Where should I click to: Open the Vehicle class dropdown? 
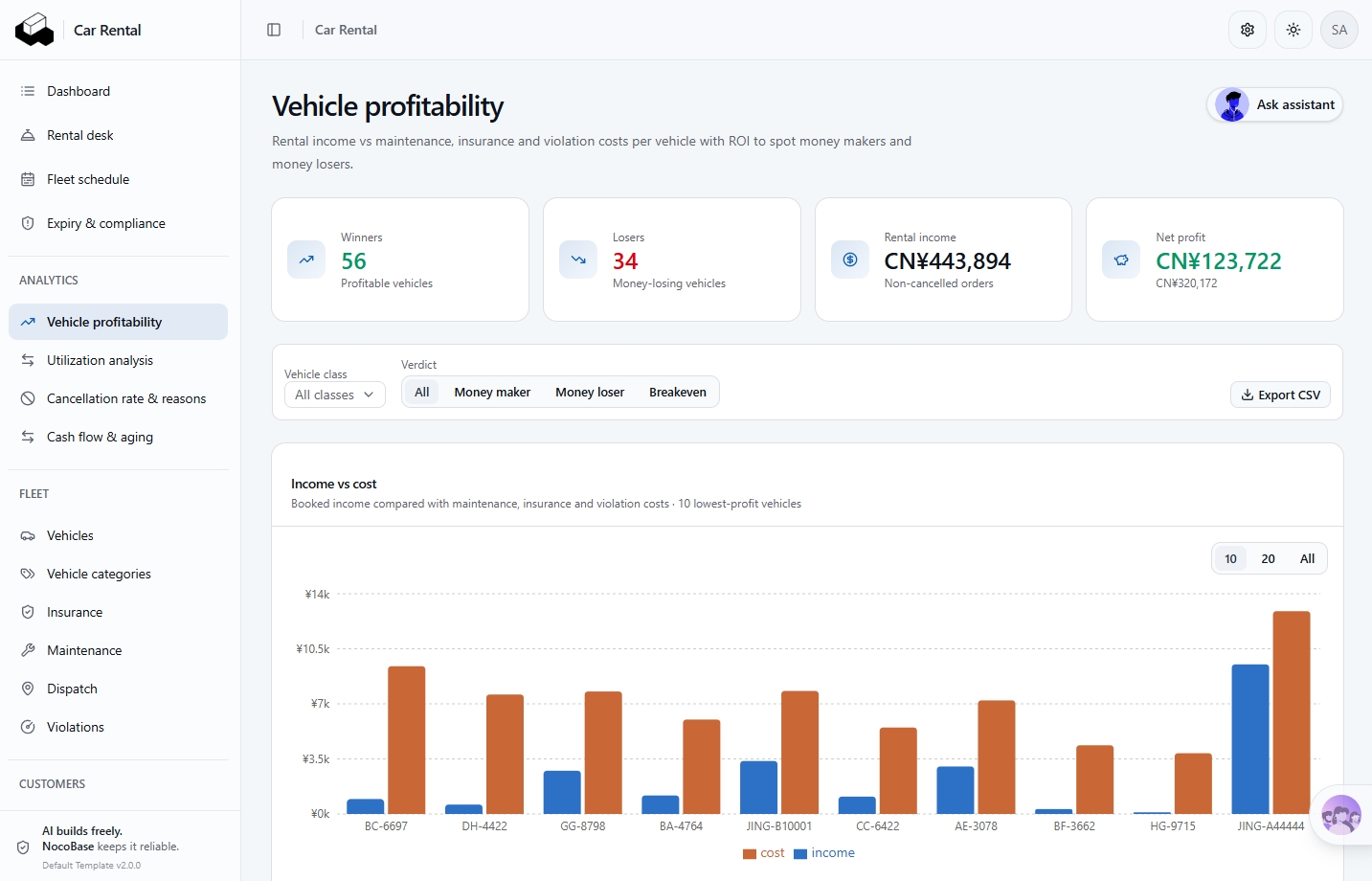(335, 395)
